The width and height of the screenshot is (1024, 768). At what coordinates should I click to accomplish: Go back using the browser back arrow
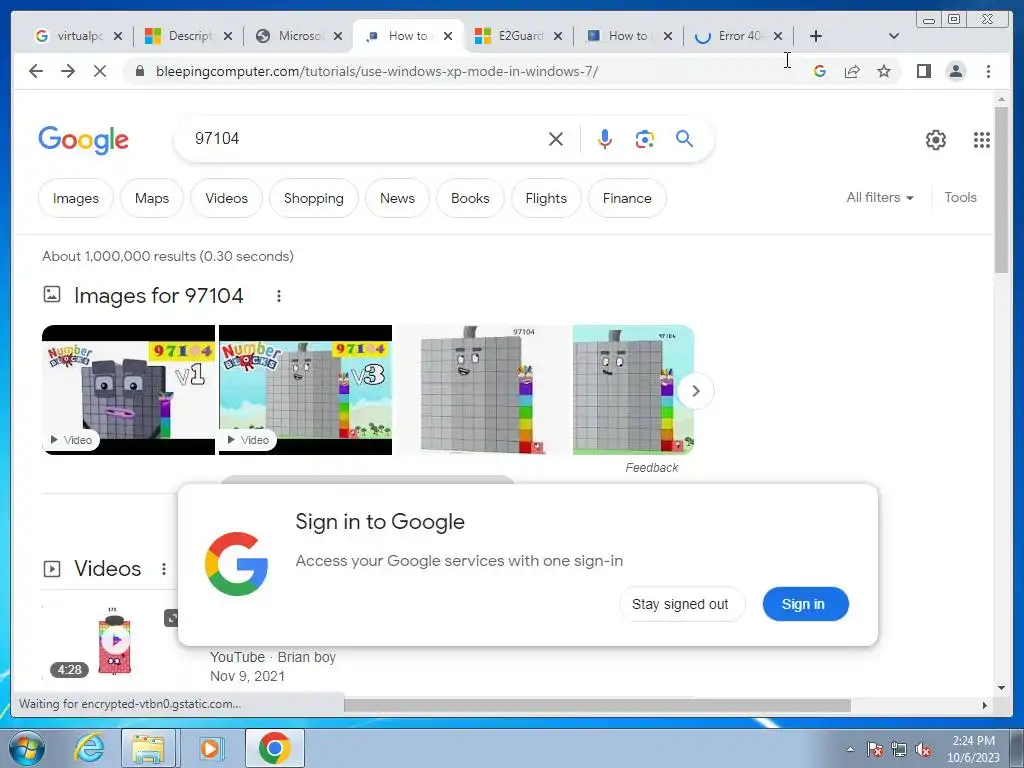(36, 71)
